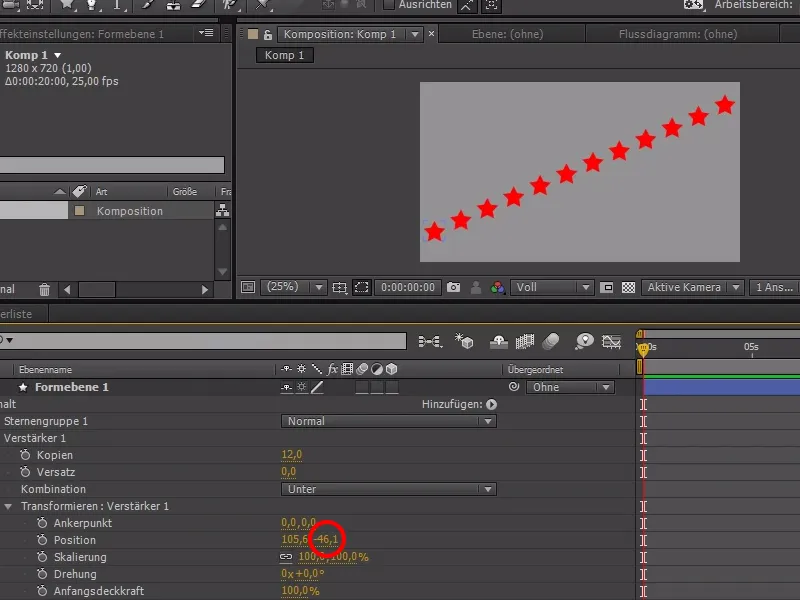Select the Komposition: Komp 1 tab

340,34
